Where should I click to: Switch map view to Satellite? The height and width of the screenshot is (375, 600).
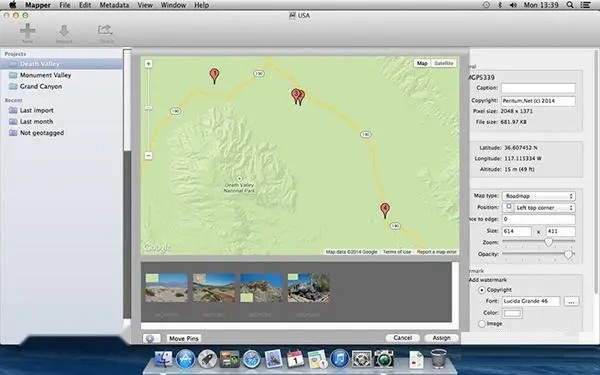(443, 63)
